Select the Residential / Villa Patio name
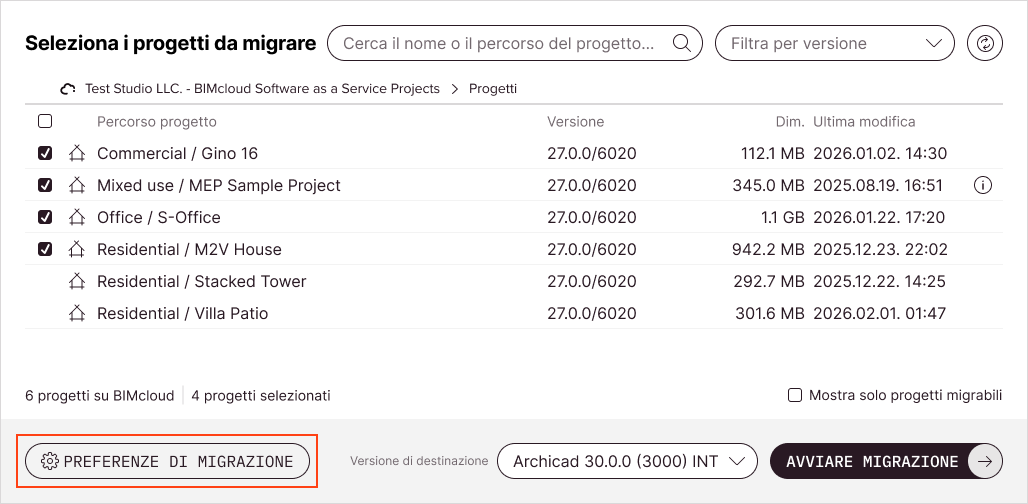 (183, 313)
